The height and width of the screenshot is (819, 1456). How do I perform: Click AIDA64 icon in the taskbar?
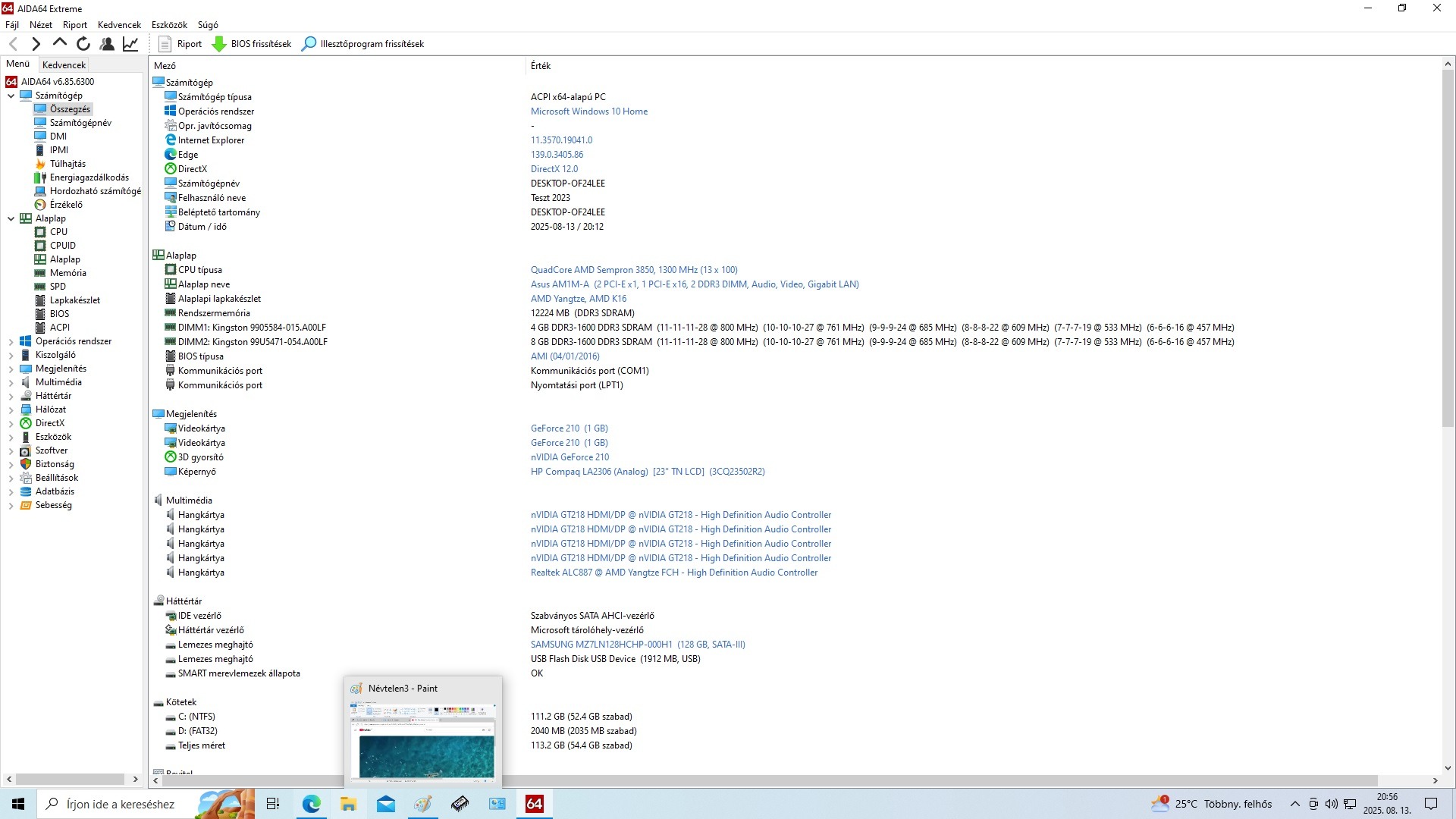[x=534, y=804]
